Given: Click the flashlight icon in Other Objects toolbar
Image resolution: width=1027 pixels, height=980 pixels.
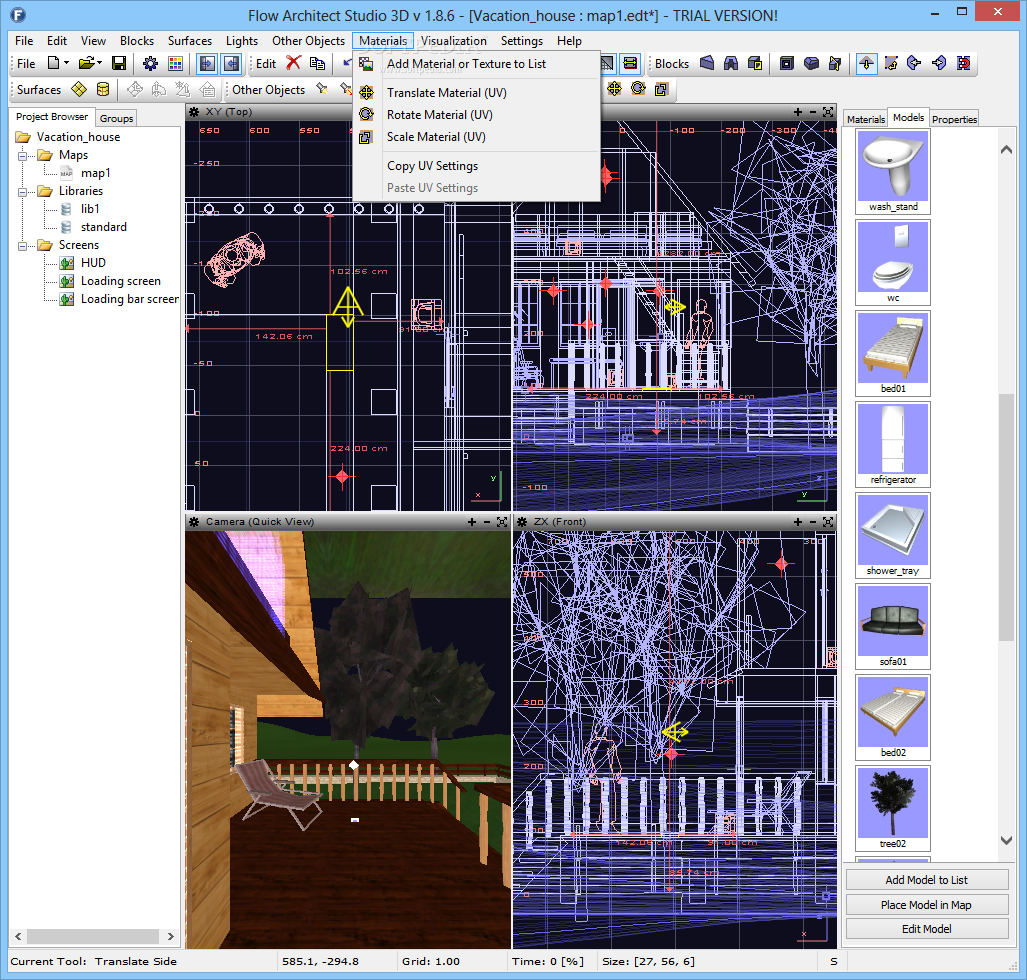Looking at the screenshot, I should [x=322, y=88].
